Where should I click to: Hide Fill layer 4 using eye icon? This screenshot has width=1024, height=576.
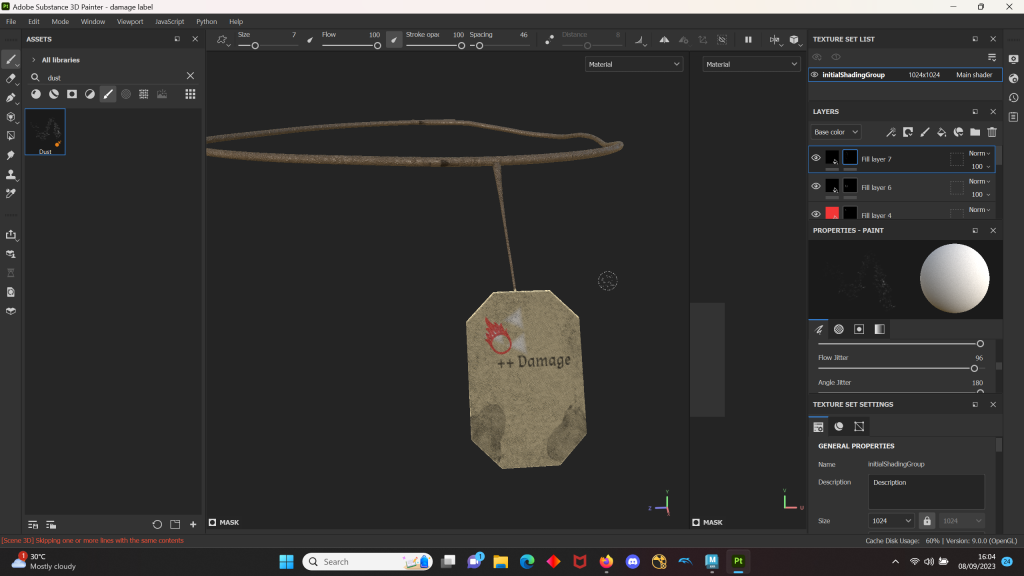coord(816,214)
